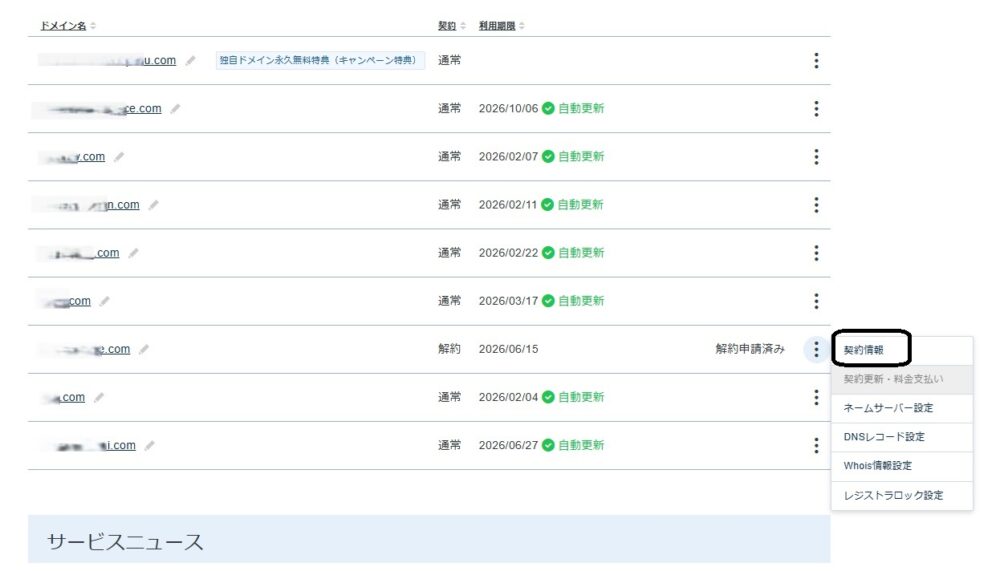Click pencil icon for domain expiring 2026/02/11

click(x=153, y=205)
